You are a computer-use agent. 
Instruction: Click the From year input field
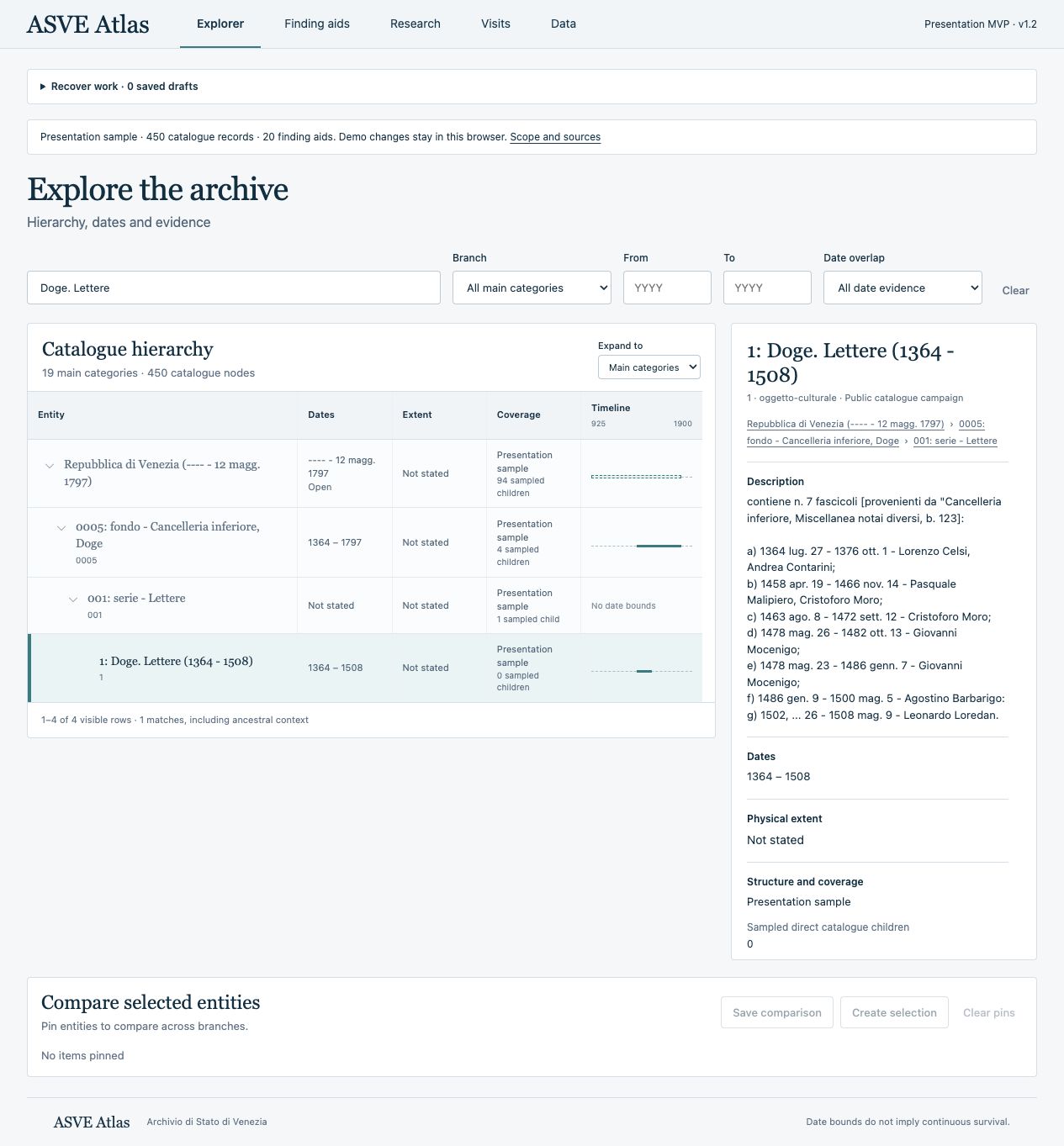667,288
